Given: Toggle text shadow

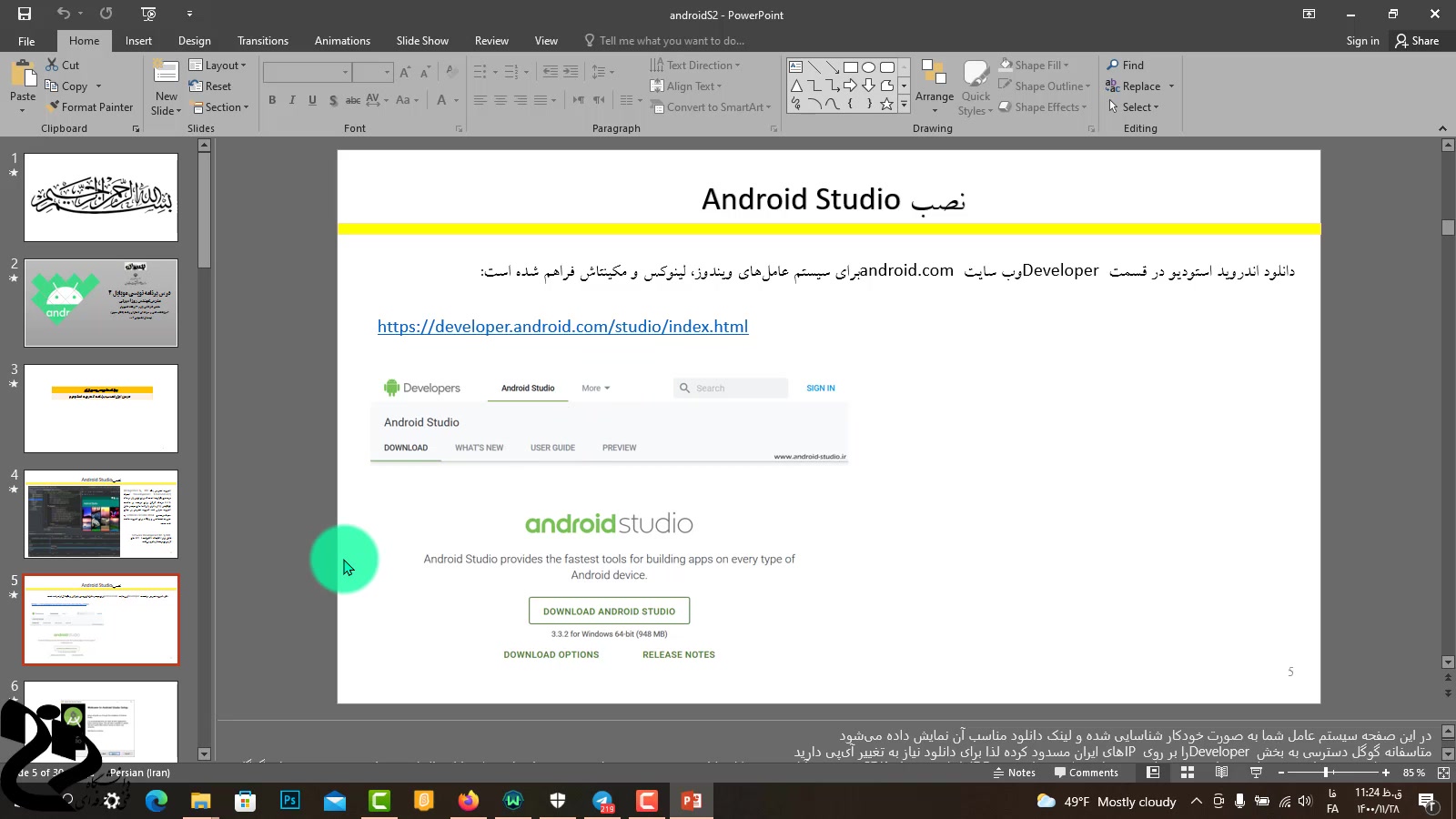Looking at the screenshot, I should [333, 100].
